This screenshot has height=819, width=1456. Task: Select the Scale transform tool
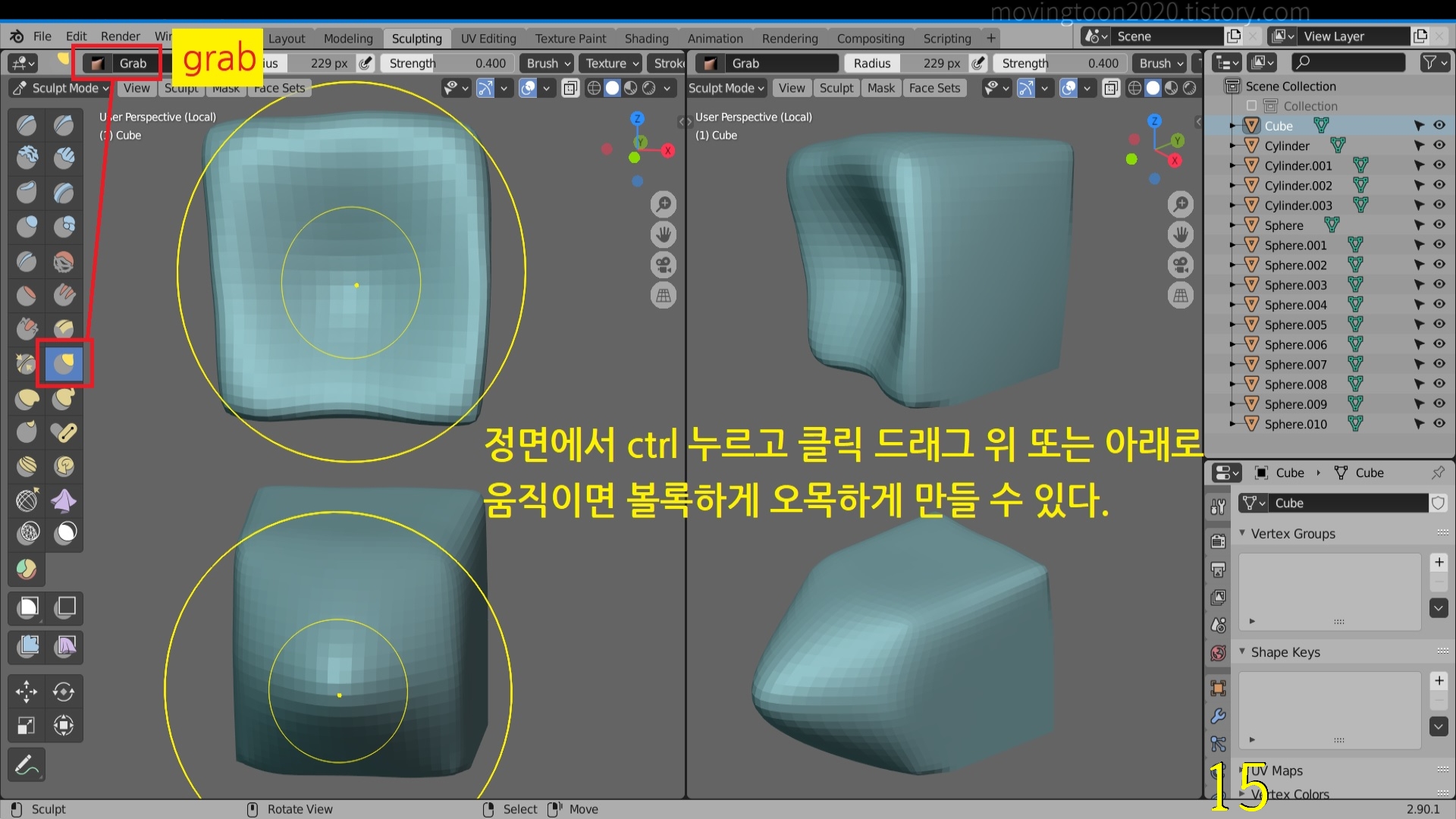(x=27, y=726)
